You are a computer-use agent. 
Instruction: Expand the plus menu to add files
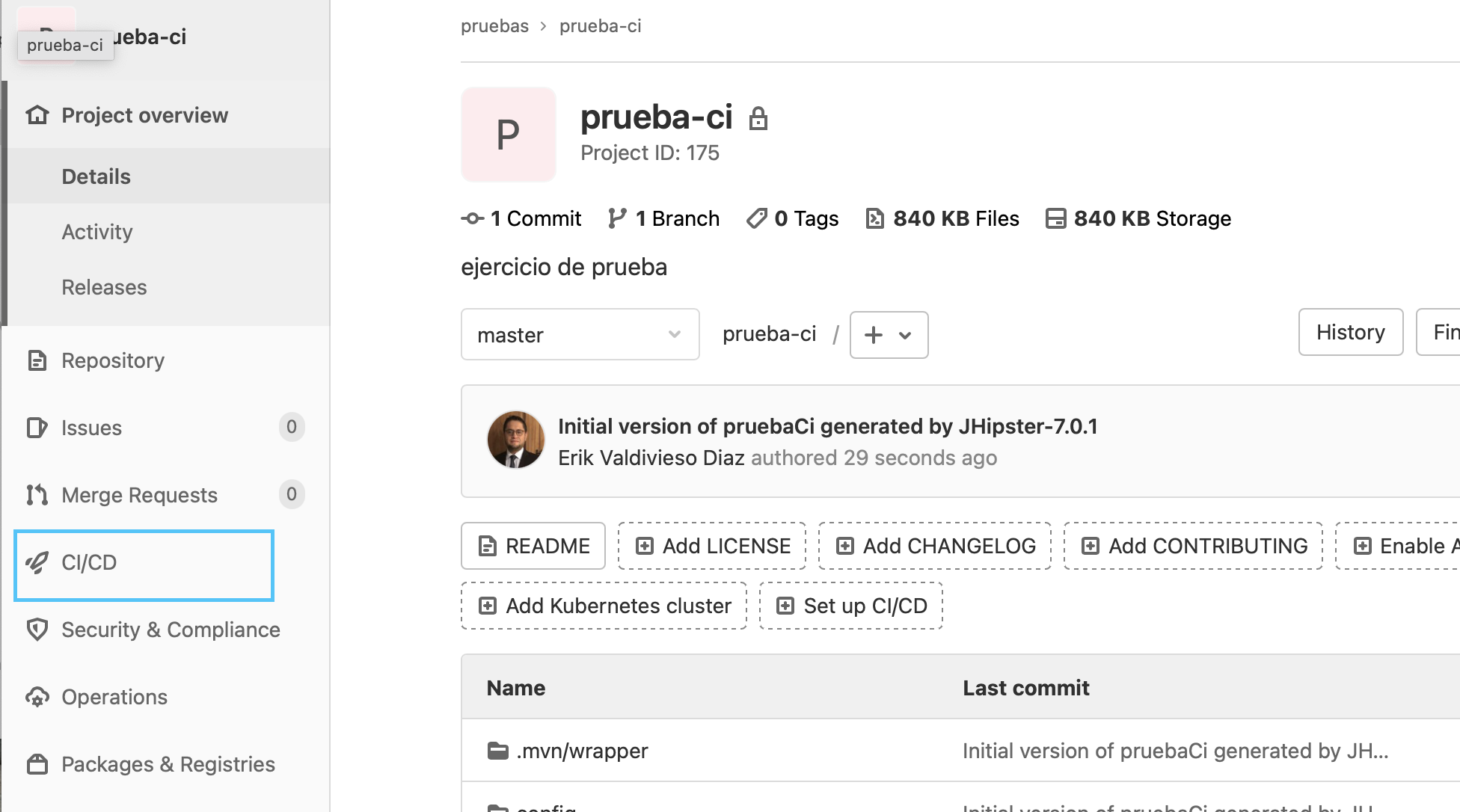pos(889,335)
